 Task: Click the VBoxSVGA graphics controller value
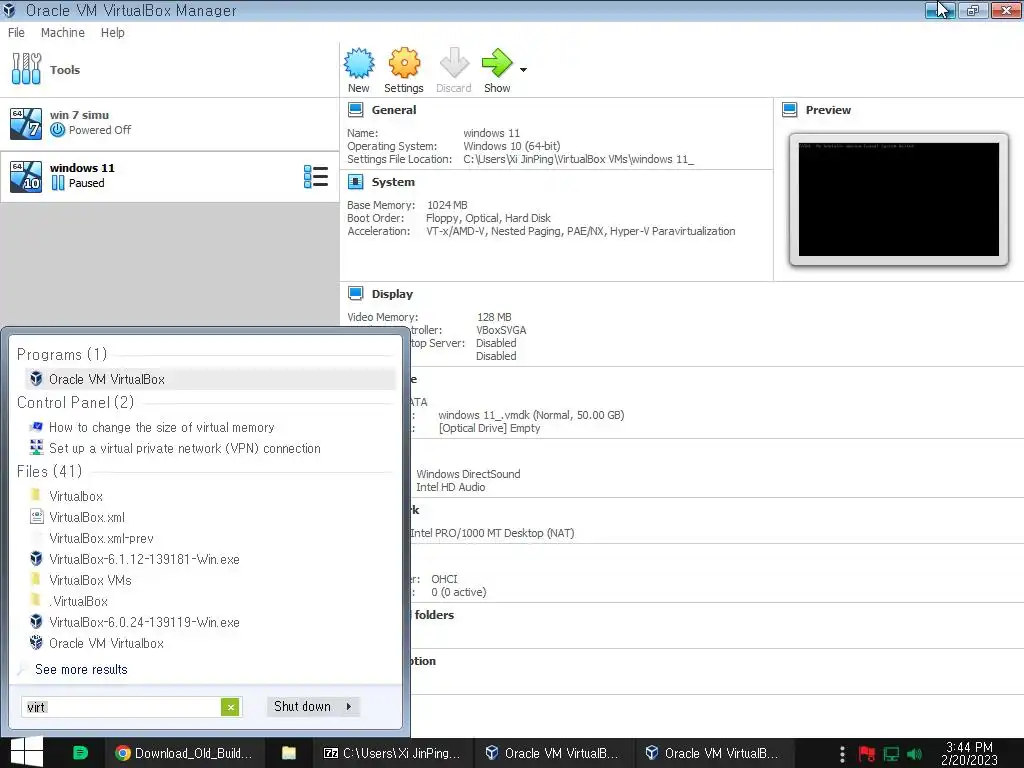(x=501, y=330)
